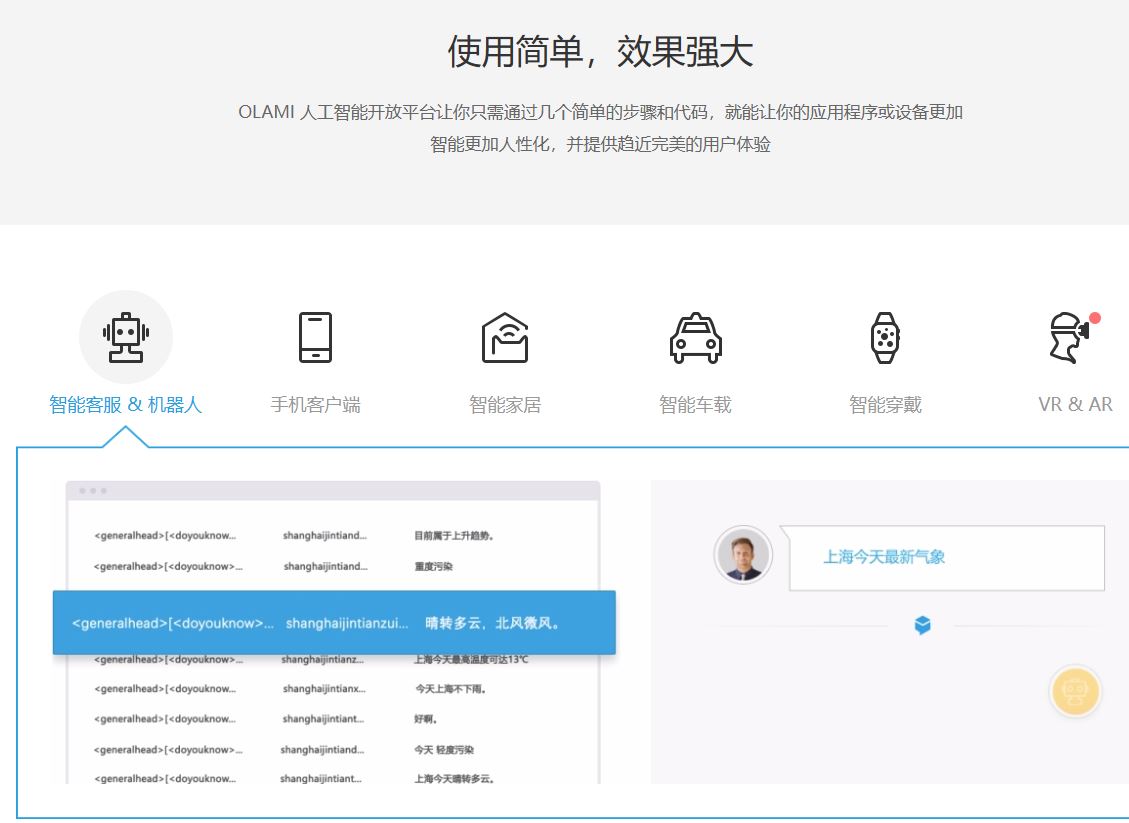Open the 智能穿戴 tab label
The width and height of the screenshot is (1129, 823).
[885, 405]
